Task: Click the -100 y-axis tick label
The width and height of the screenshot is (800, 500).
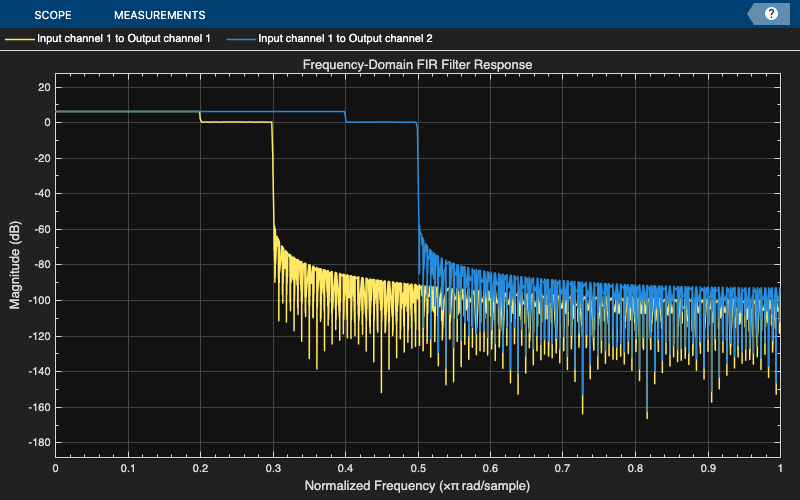Action: (39, 301)
